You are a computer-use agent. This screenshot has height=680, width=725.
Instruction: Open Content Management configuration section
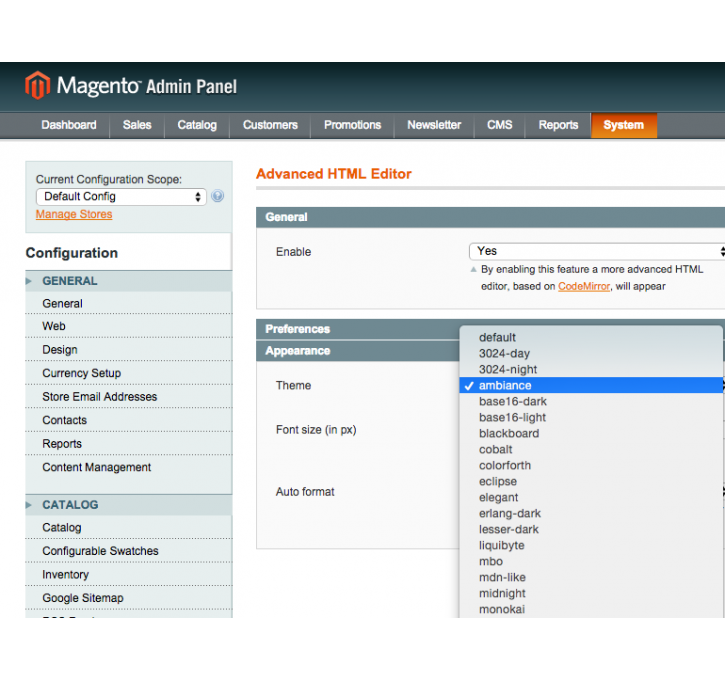96,467
